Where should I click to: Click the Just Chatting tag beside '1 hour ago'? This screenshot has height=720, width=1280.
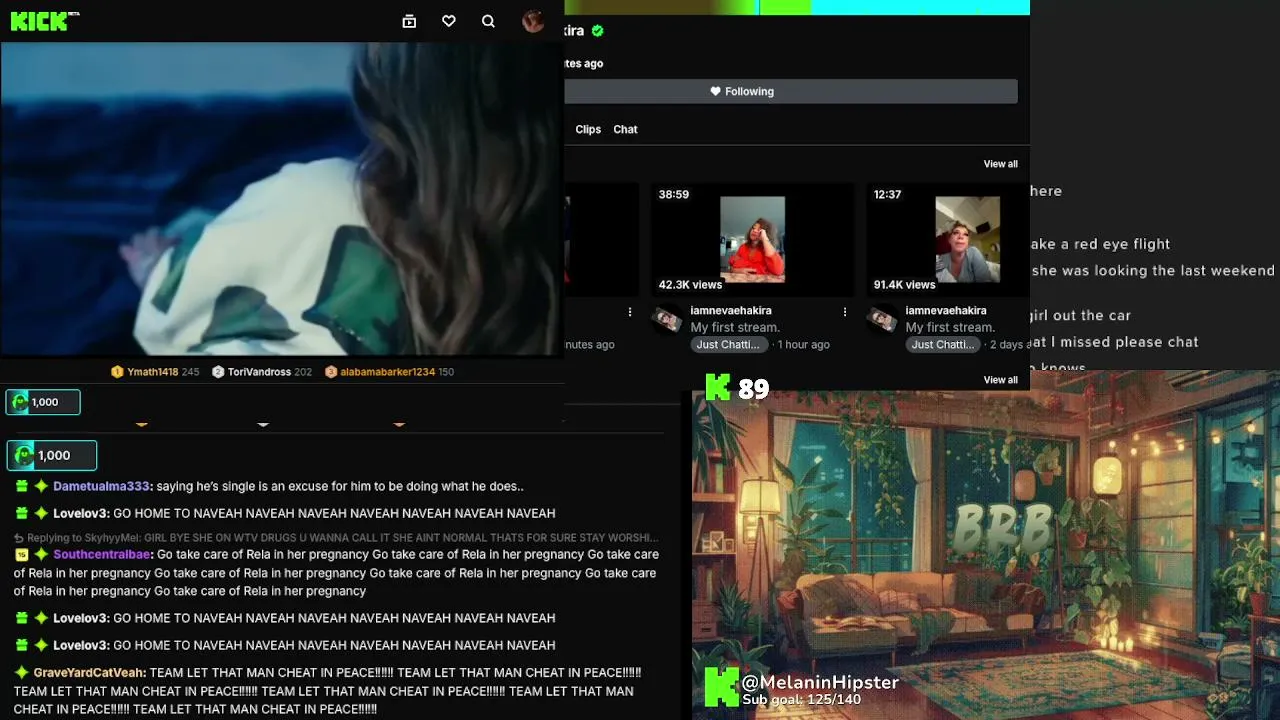(x=728, y=345)
